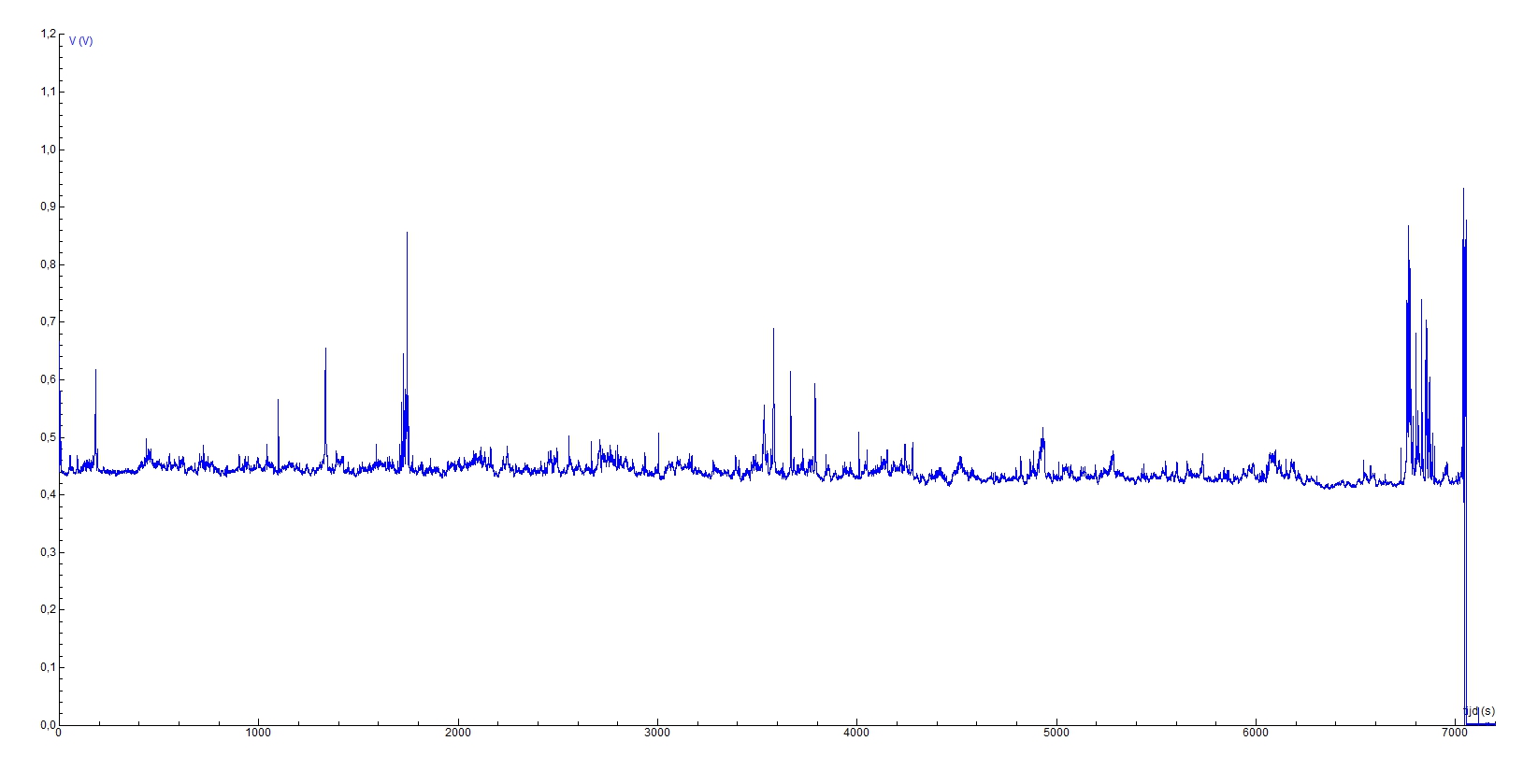
Task: Select the "1,1" y-axis tick label
Action: [x=49, y=92]
